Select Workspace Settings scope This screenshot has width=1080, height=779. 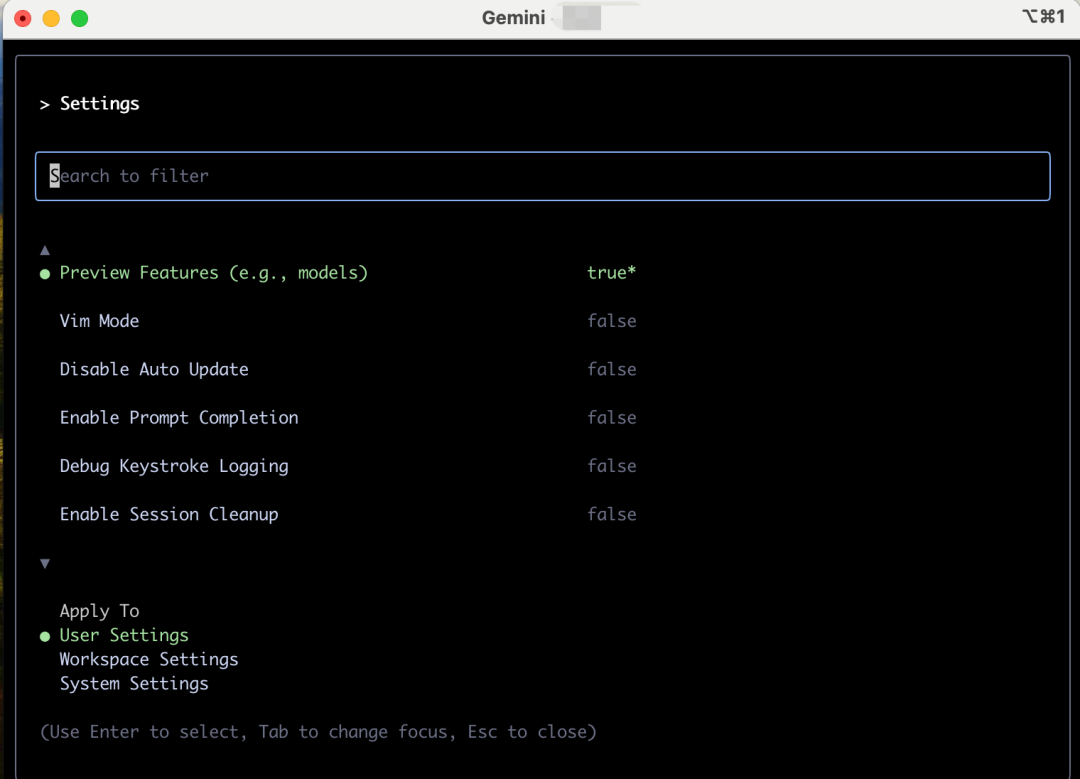click(x=149, y=660)
